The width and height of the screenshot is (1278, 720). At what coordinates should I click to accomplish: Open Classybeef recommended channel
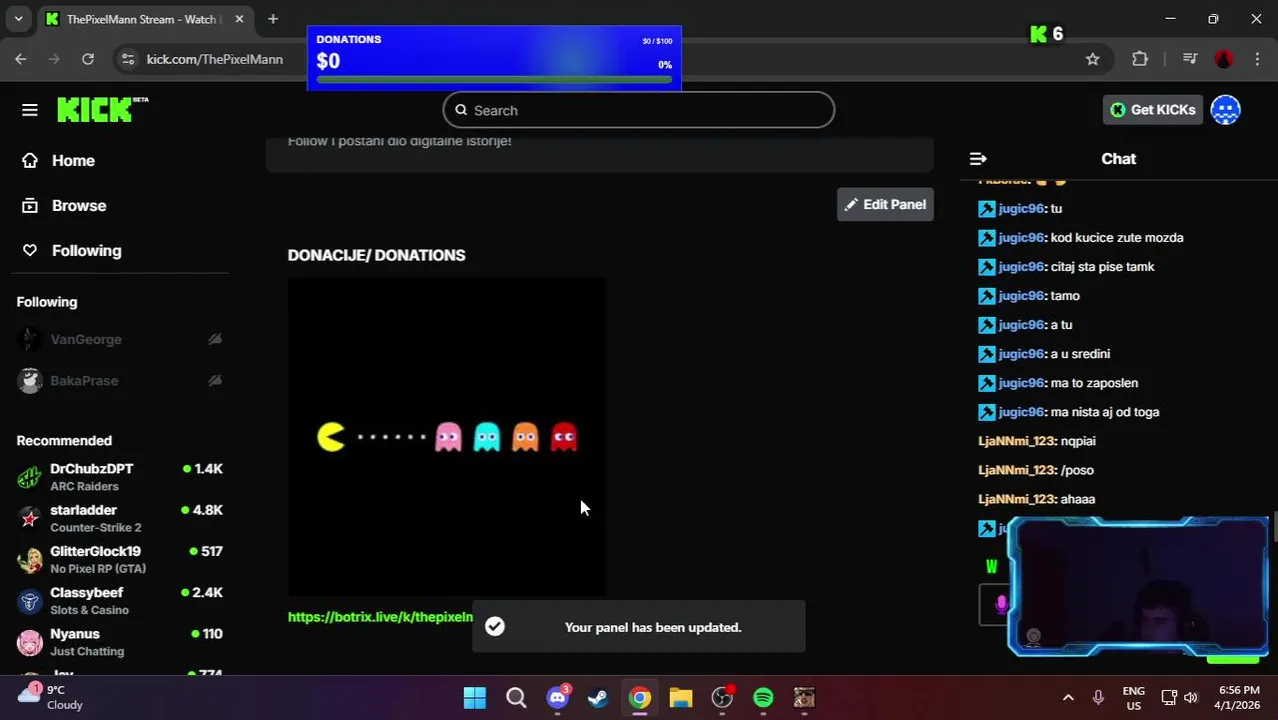(119, 601)
